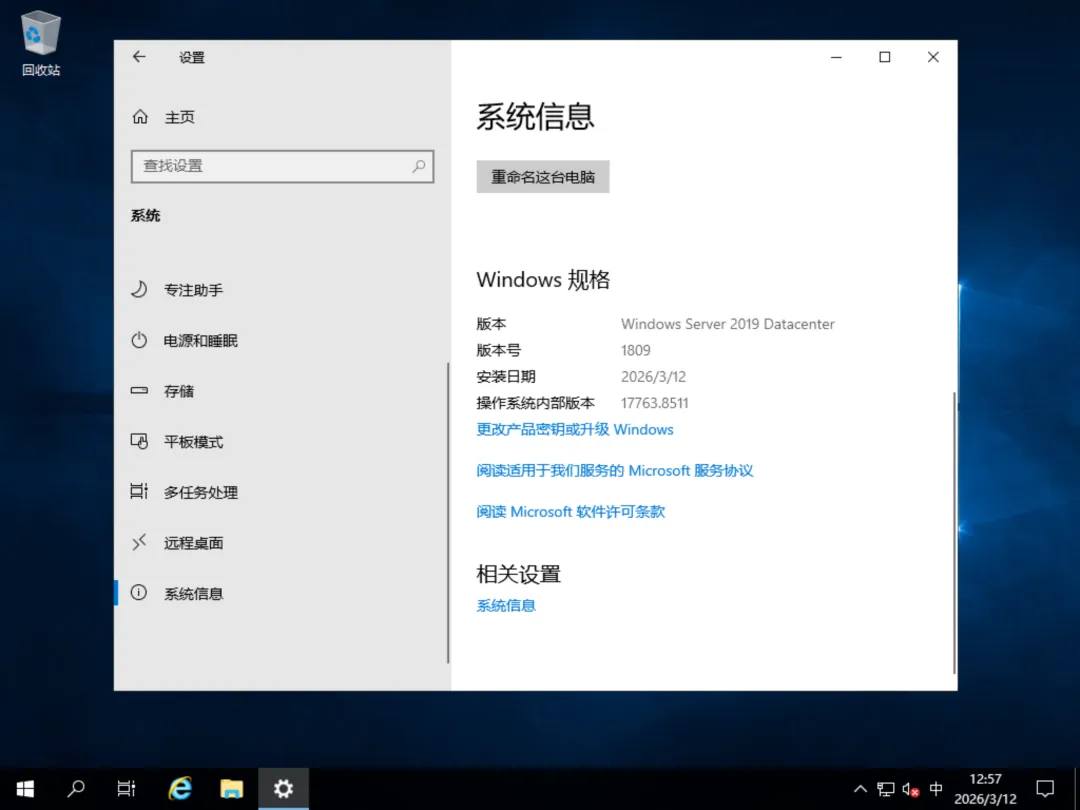Image resolution: width=1080 pixels, height=810 pixels.
Task: Select the version number '1809'
Action: 636,350
